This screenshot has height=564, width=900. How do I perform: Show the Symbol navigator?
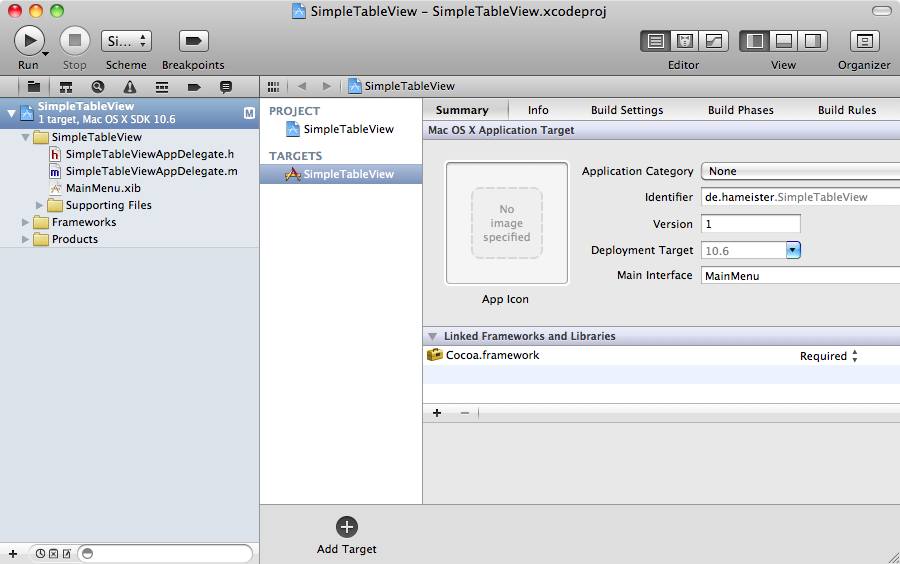(66, 87)
